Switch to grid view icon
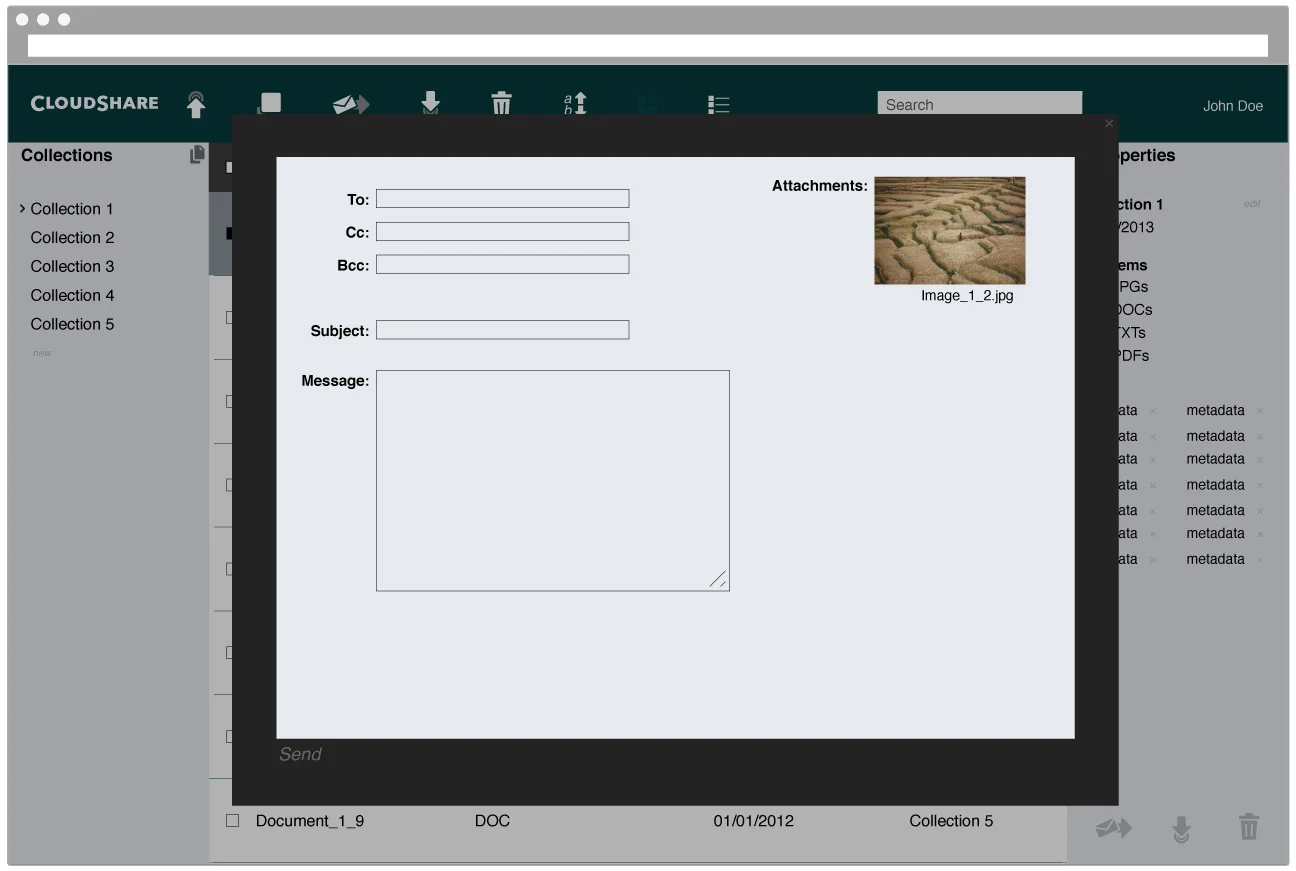This screenshot has height=871, width=1296. point(647,105)
